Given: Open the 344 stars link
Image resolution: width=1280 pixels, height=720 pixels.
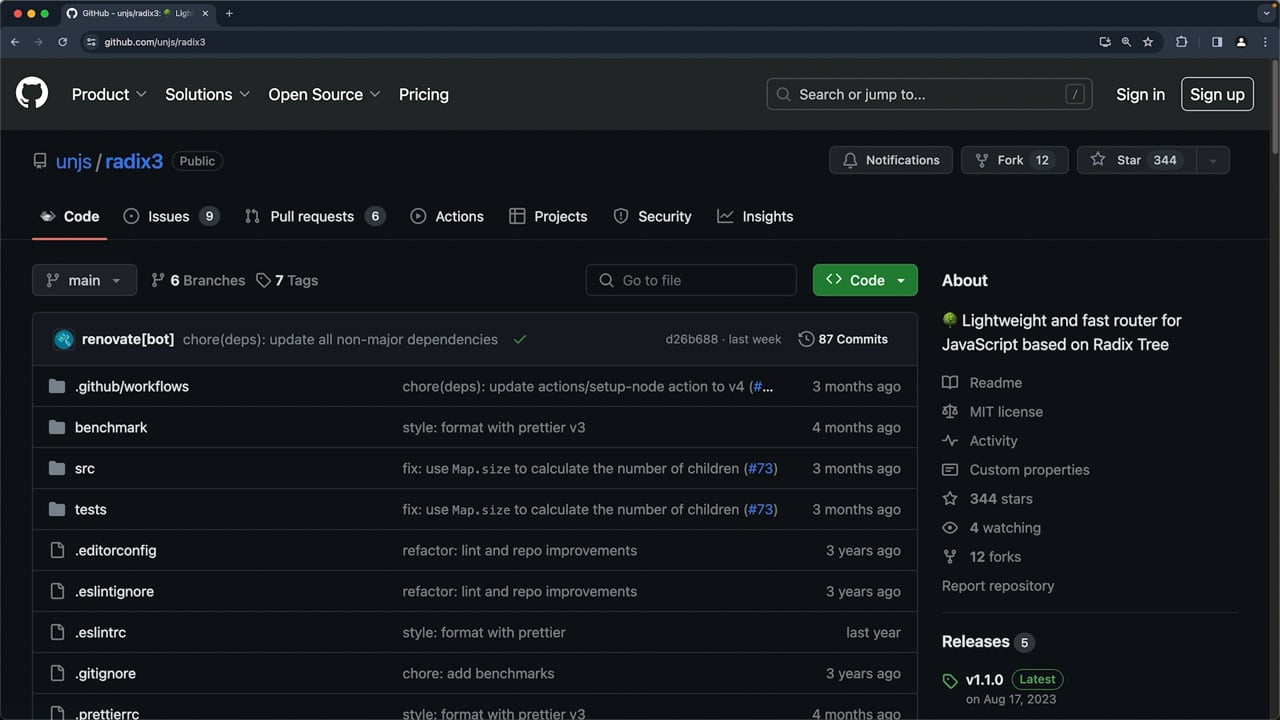Looking at the screenshot, I should pos(988,498).
